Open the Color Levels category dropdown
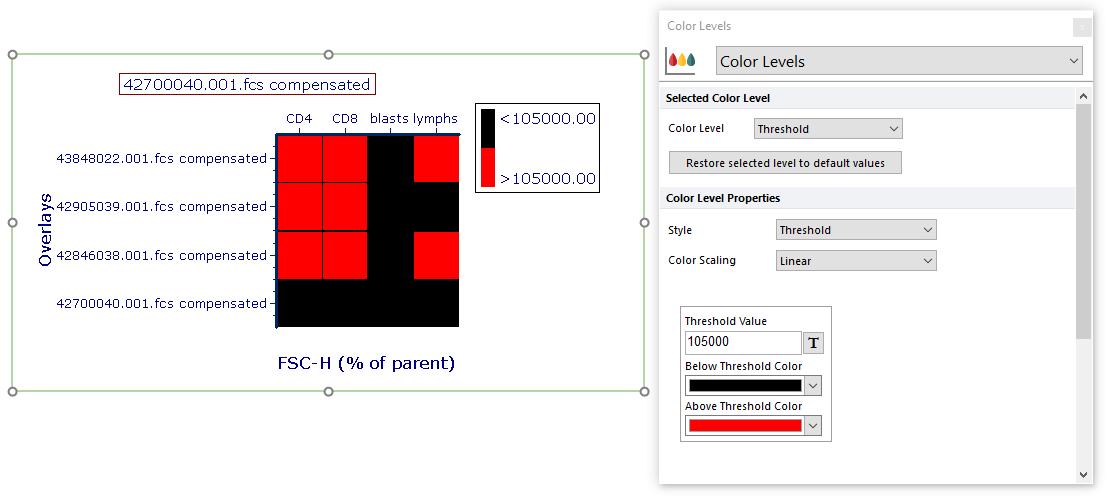 click(x=899, y=61)
